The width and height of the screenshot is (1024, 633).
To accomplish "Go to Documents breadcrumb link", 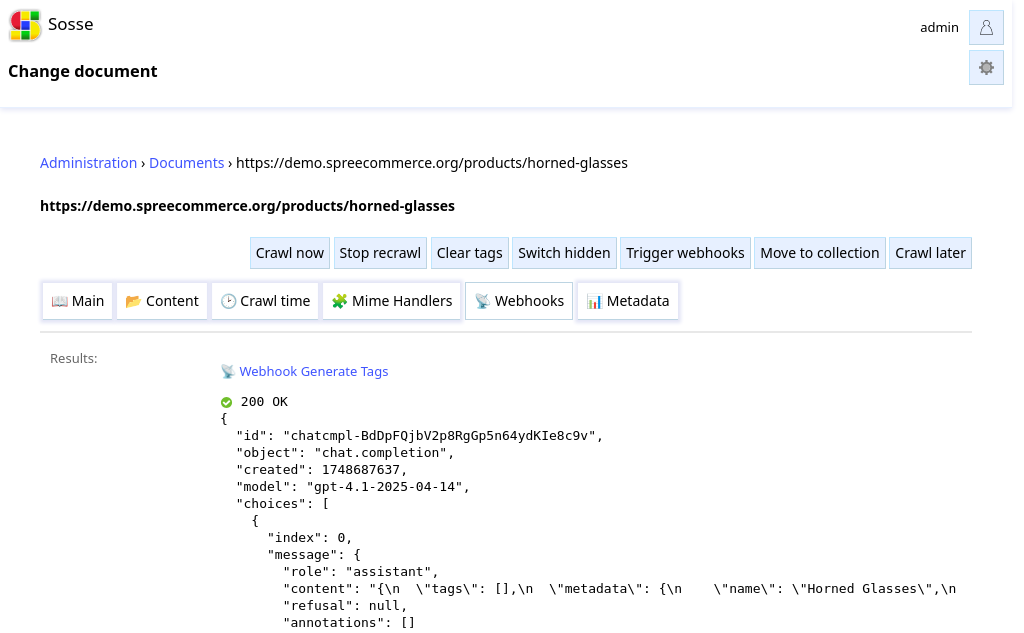I will coord(187,163).
